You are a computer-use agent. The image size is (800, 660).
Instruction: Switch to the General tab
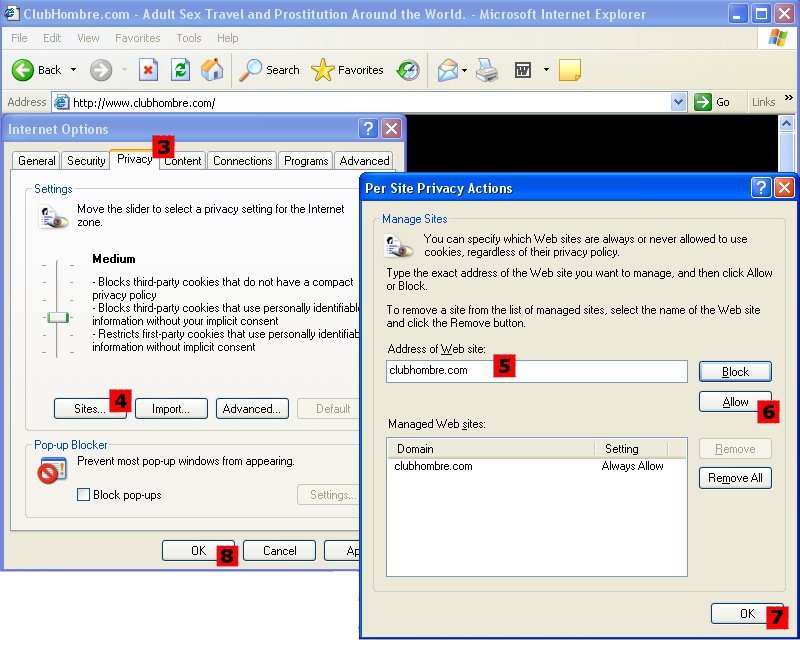point(36,161)
